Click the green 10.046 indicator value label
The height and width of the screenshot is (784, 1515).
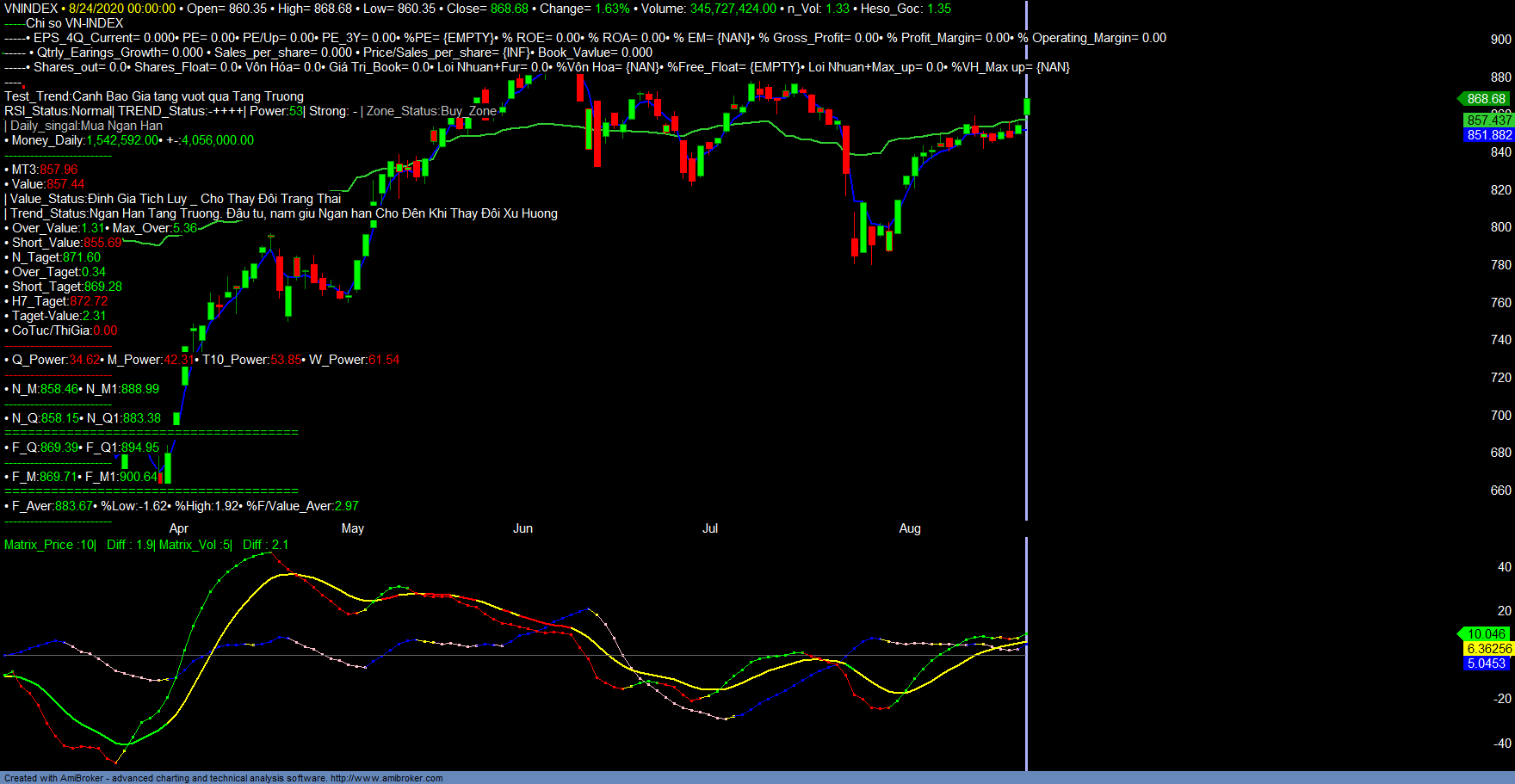point(1485,634)
